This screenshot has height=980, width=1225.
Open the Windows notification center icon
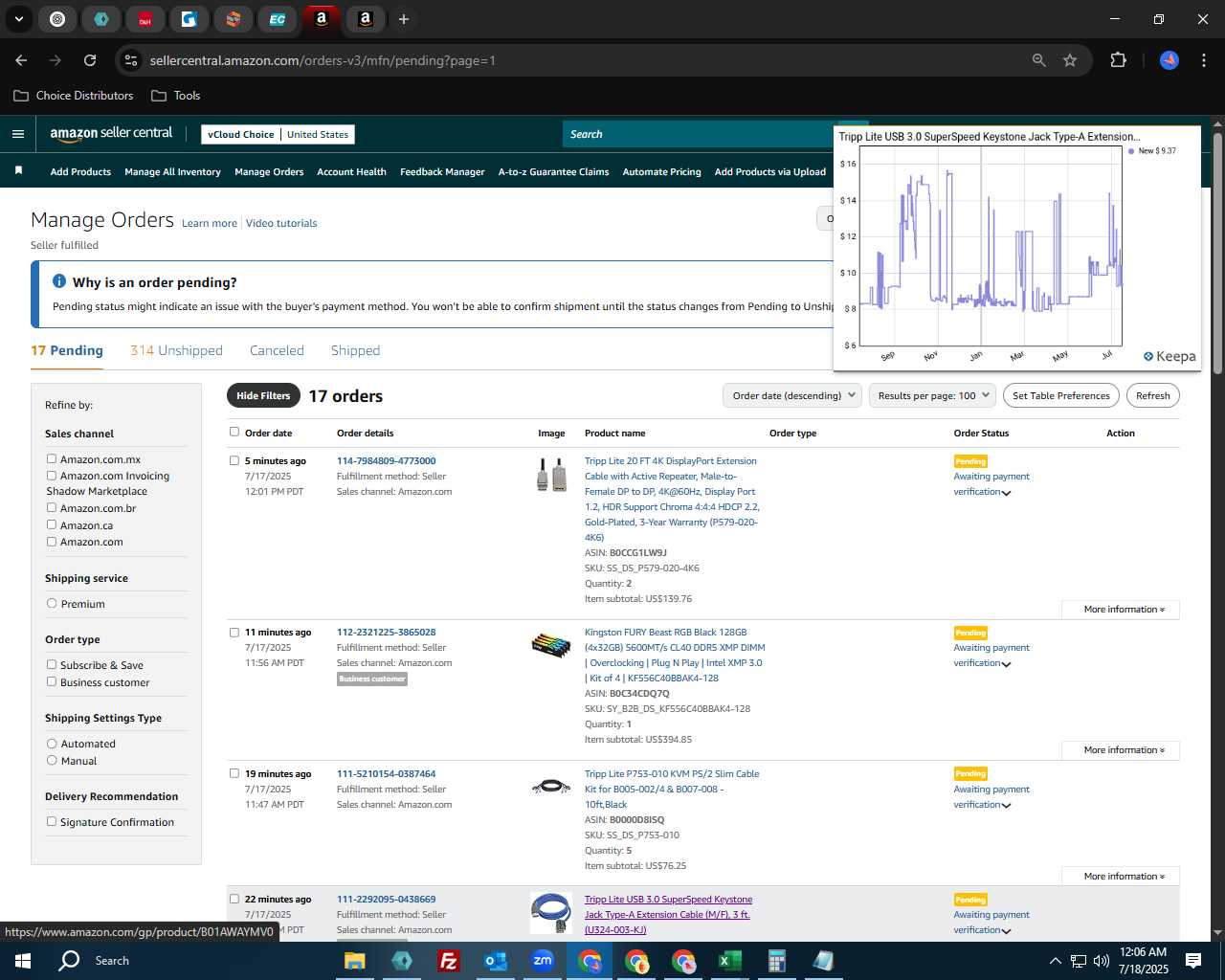[x=1193, y=961]
